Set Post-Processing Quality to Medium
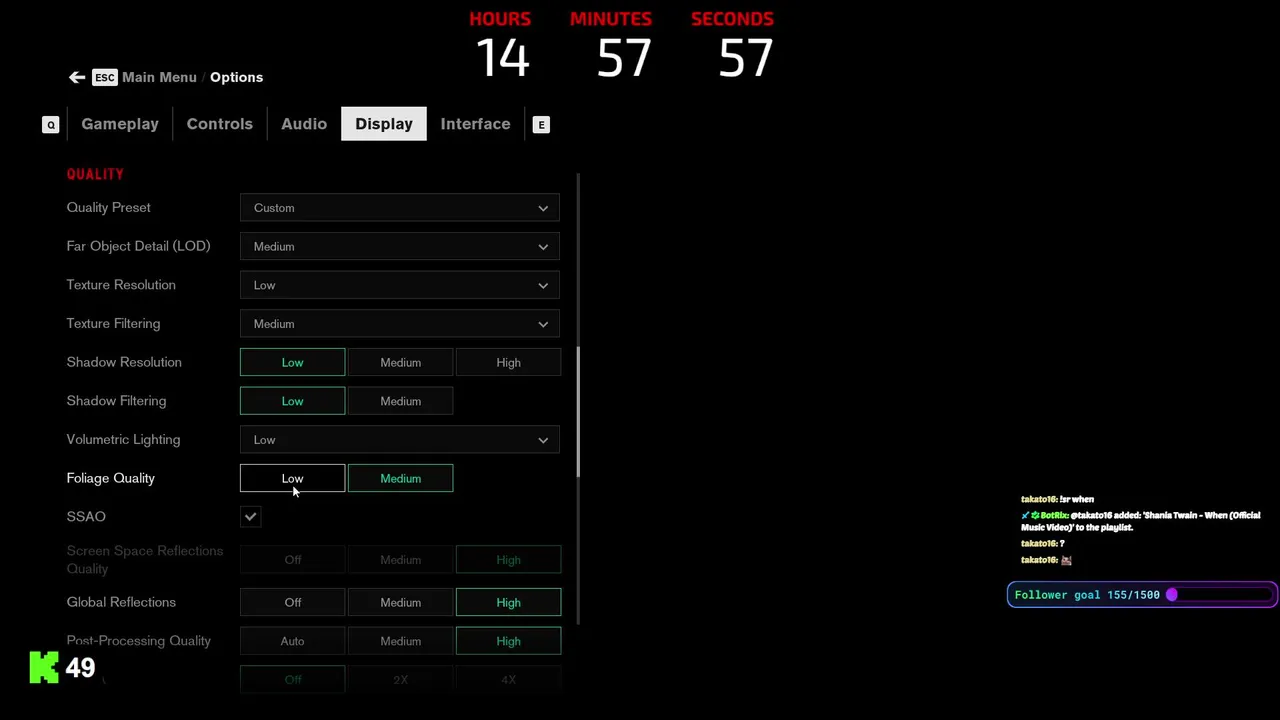This screenshot has width=1280, height=720. pyautogui.click(x=400, y=641)
